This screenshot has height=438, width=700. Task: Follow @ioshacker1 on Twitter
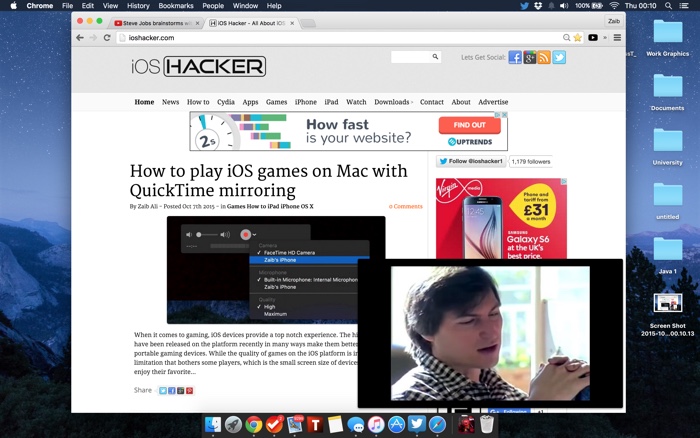[x=471, y=161]
